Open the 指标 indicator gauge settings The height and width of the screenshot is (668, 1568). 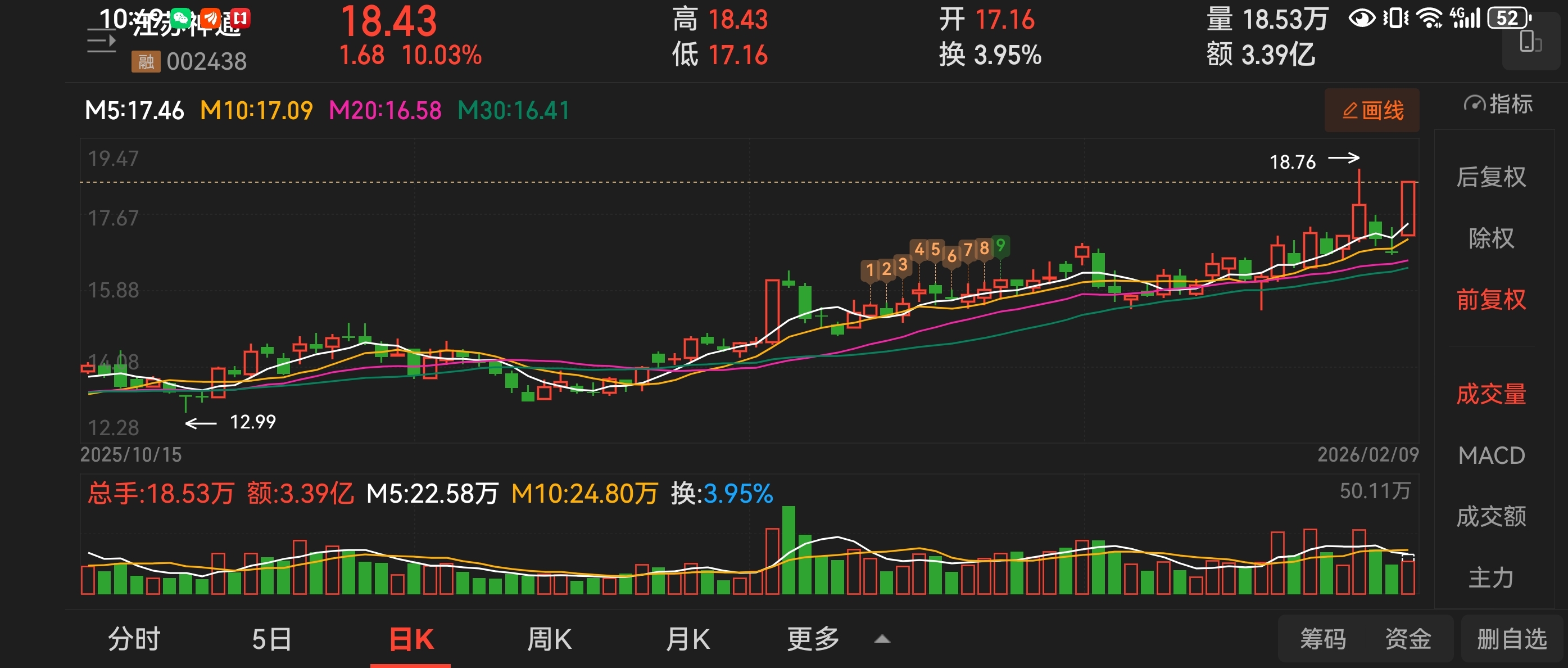(x=1498, y=105)
